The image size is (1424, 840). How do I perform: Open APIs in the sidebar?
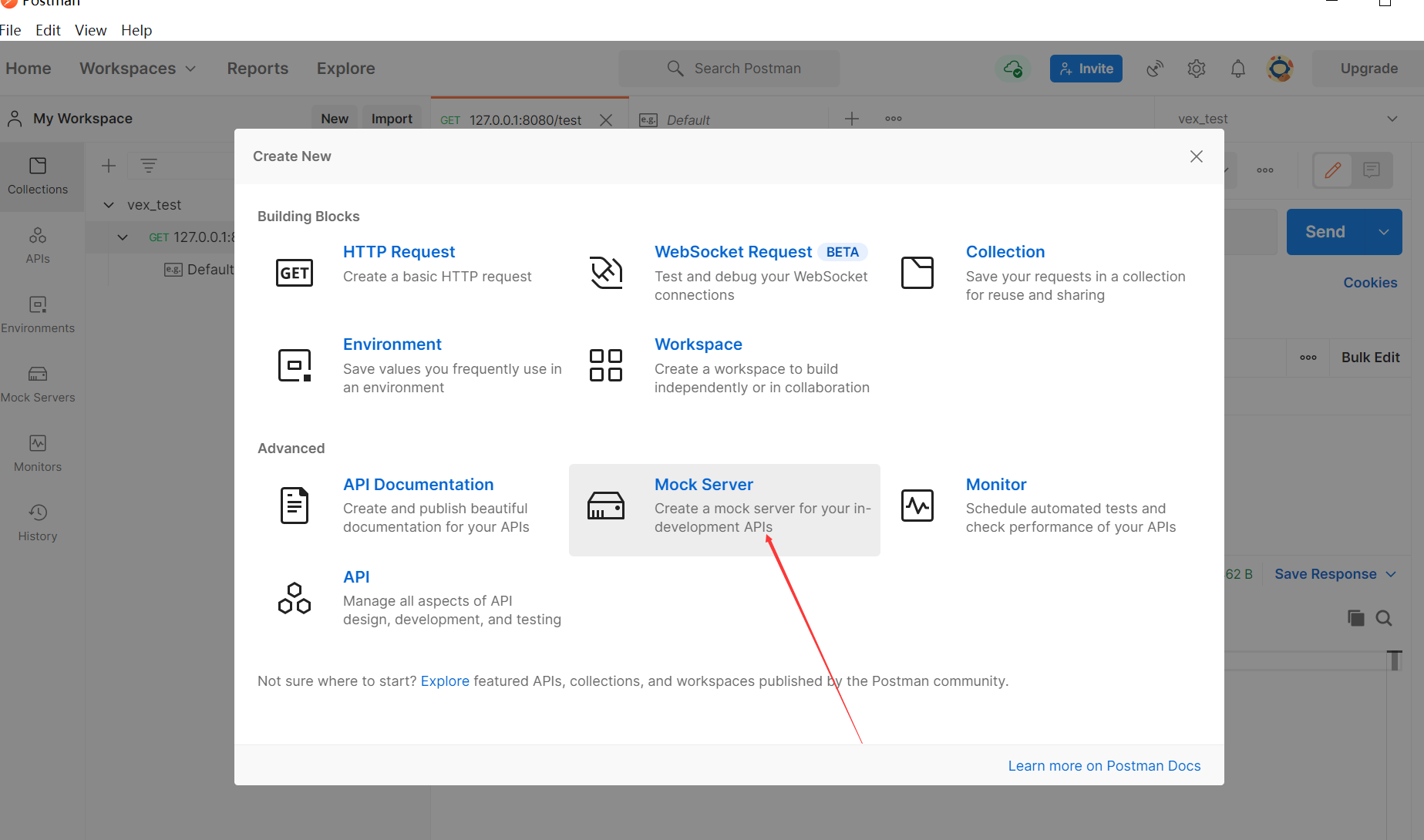coord(38,246)
